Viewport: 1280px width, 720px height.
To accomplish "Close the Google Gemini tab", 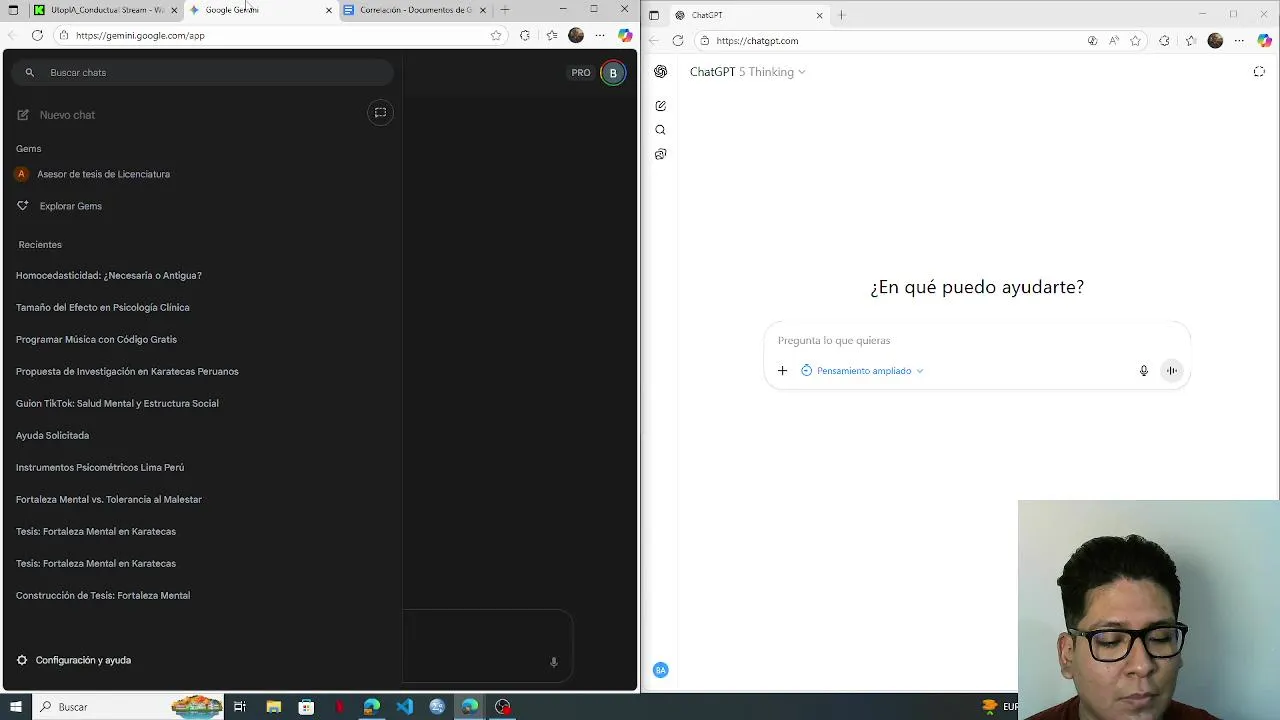I will pos(329,10).
